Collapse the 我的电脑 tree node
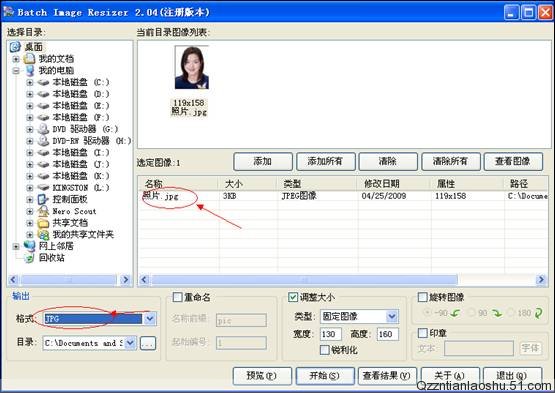 coord(16,71)
